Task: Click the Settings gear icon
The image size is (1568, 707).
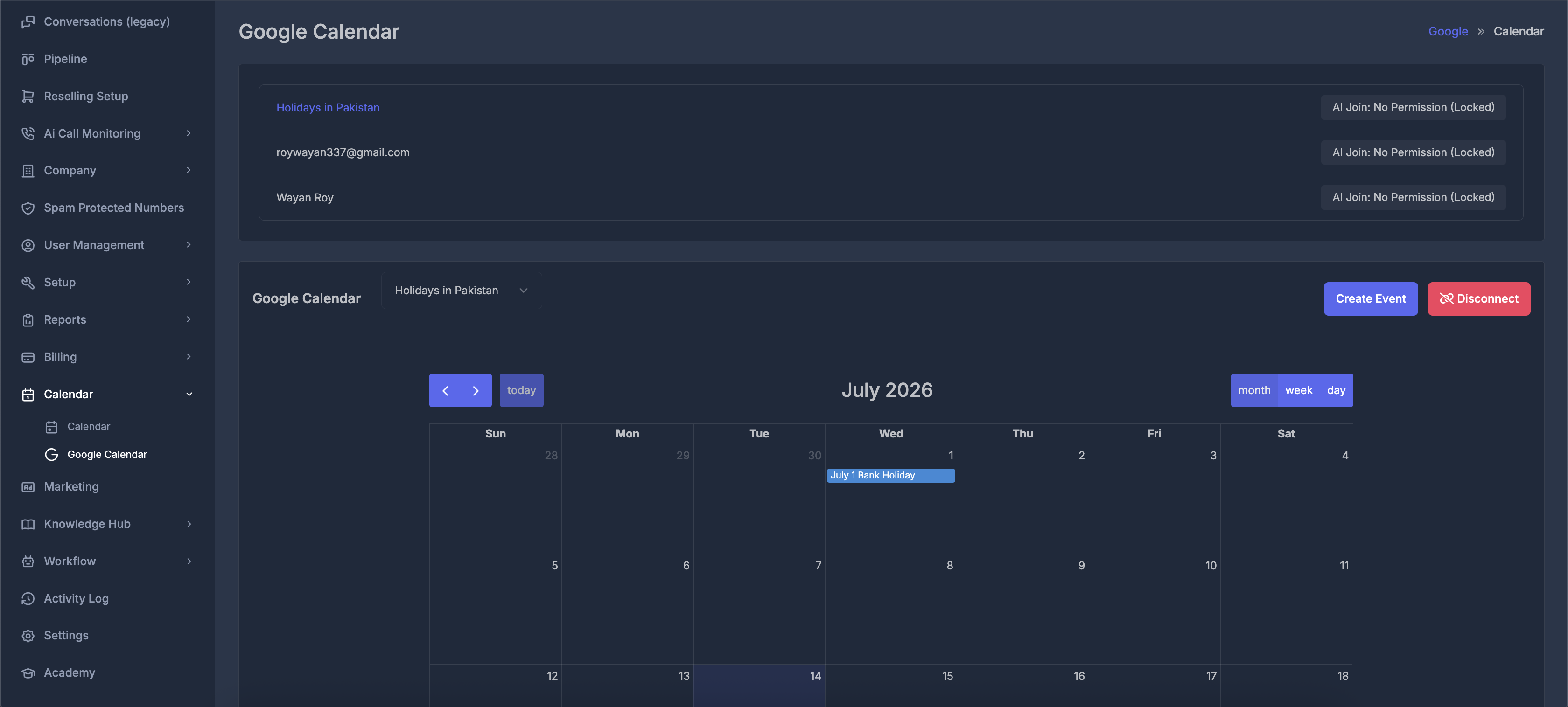Action: tap(28, 636)
